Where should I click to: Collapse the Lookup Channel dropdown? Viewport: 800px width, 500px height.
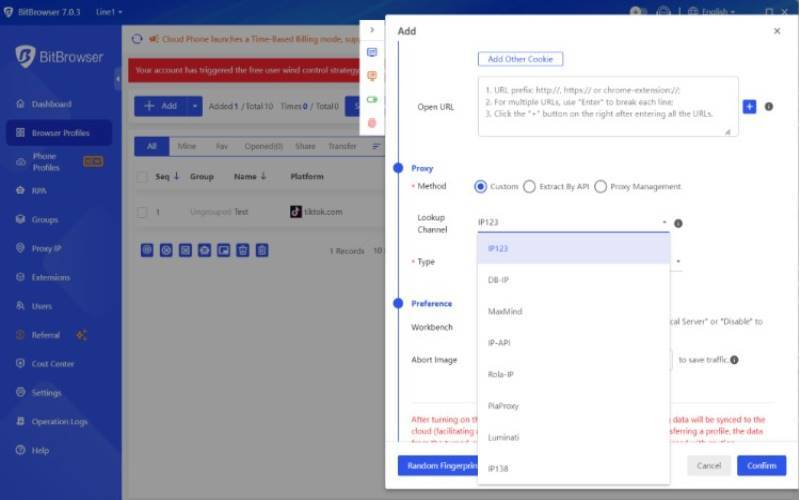point(664,223)
